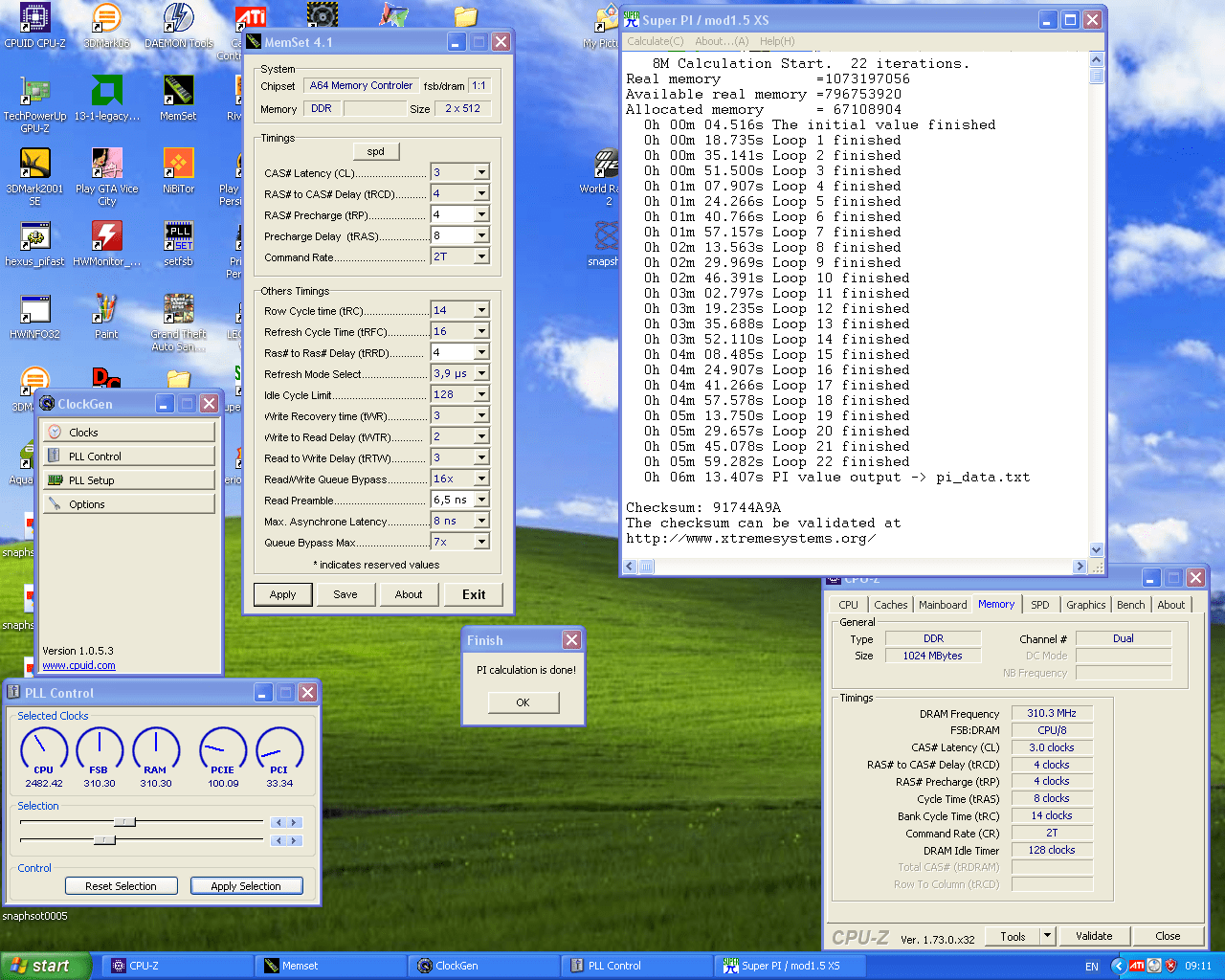Expand CAS# Latency dropdown in MemSet
Image resolution: width=1225 pixels, height=980 pixels.
(x=481, y=172)
